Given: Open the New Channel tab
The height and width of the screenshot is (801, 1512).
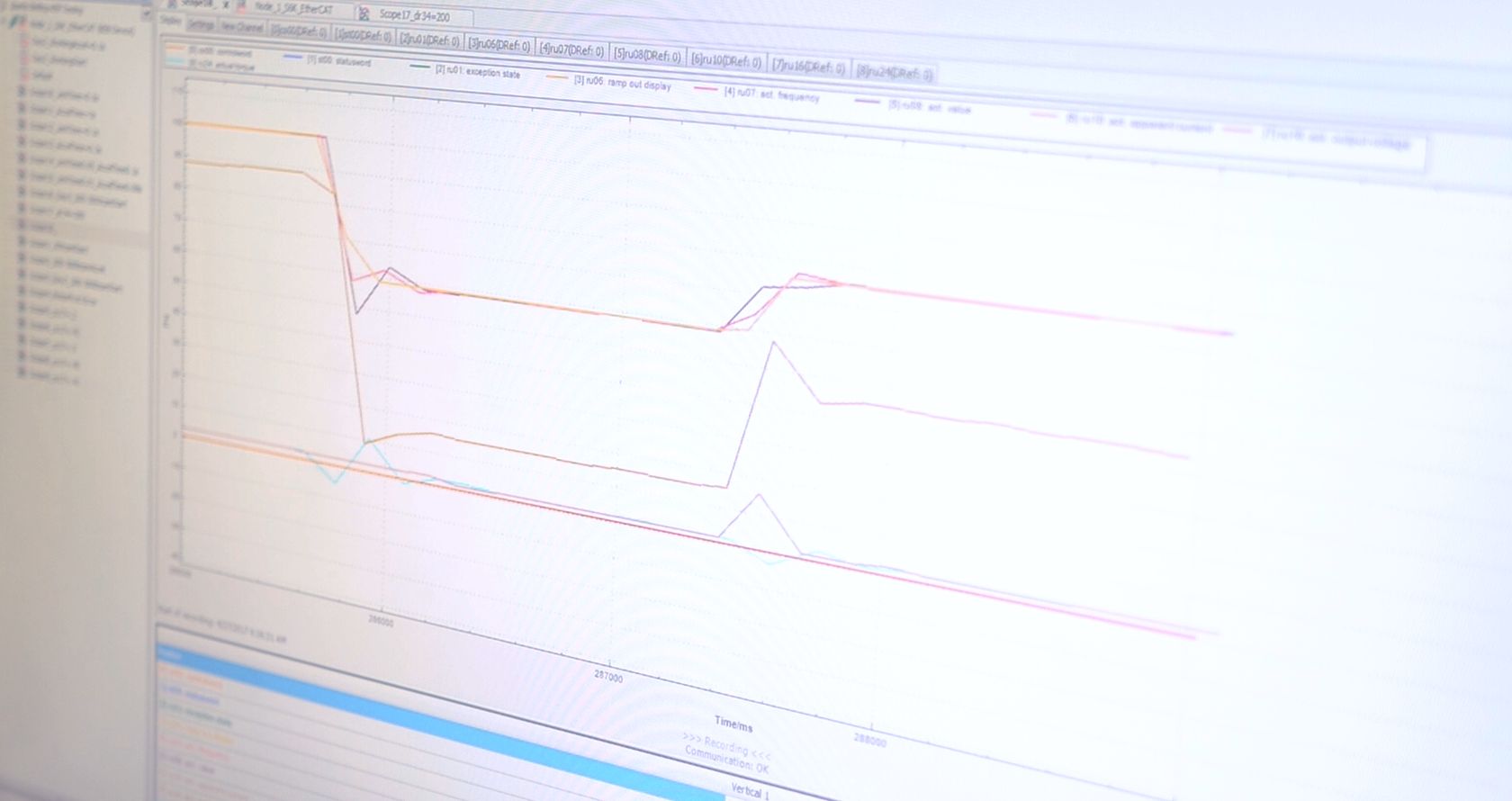Looking at the screenshot, I should 241,27.
